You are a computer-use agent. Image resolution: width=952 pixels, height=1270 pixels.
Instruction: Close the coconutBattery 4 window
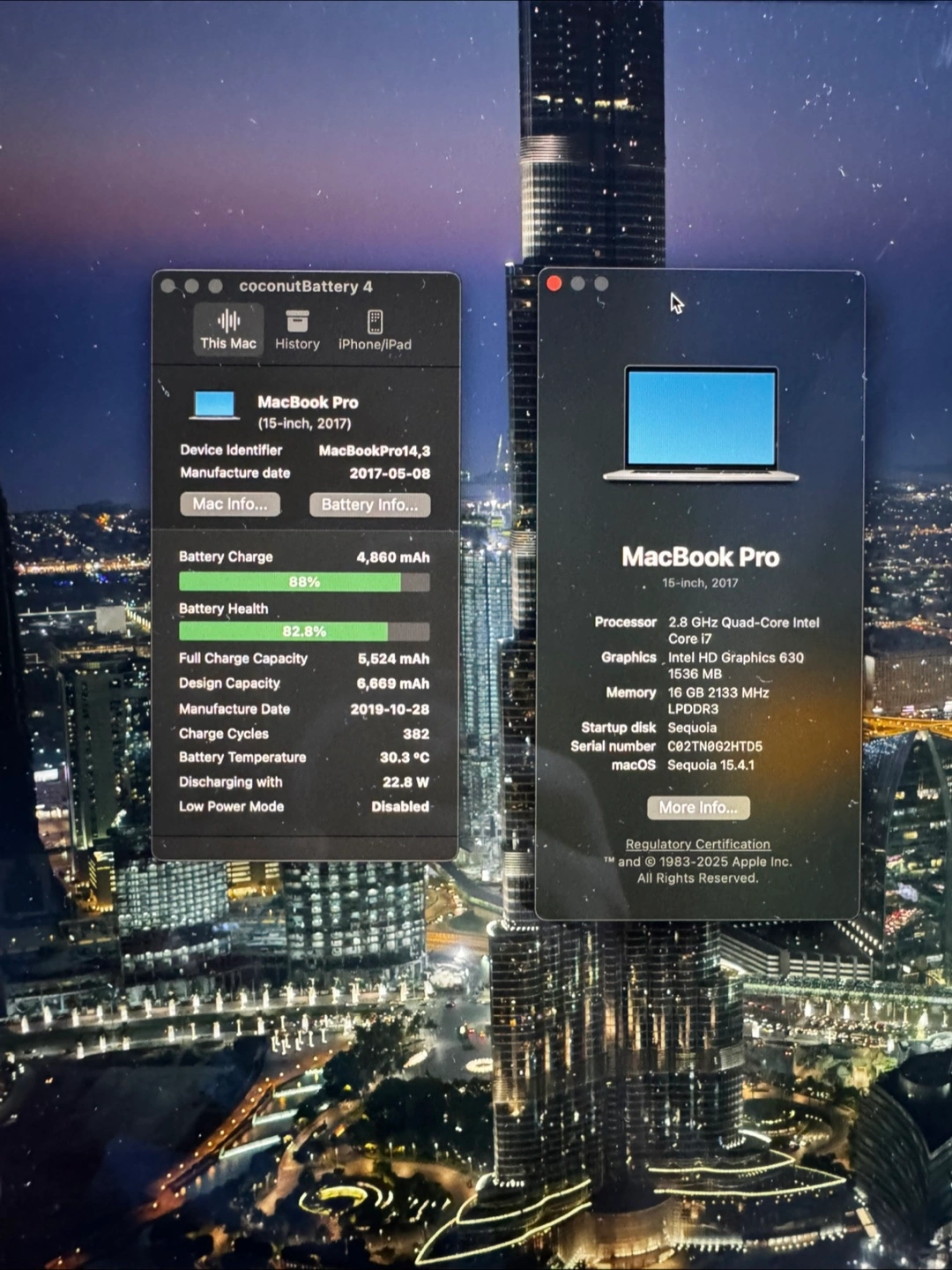tap(168, 286)
